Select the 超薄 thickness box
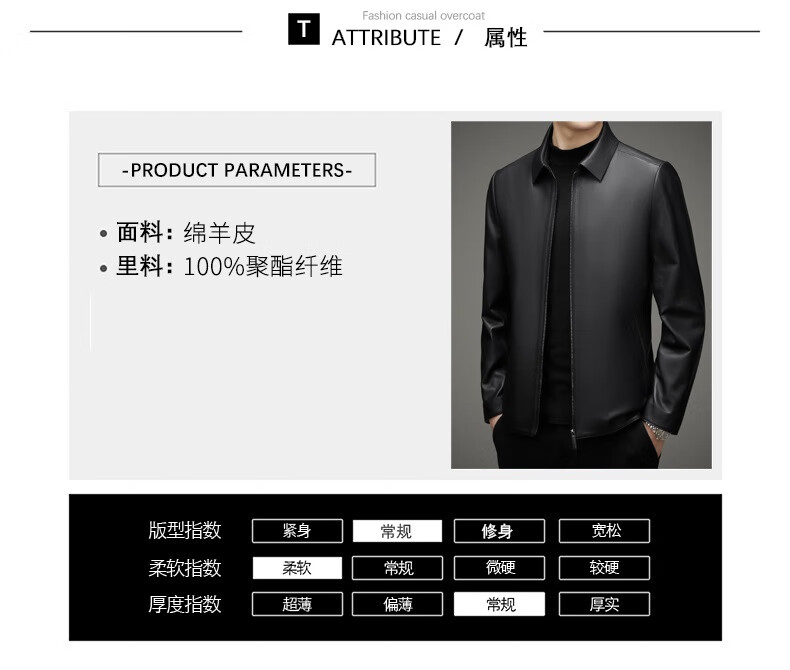The width and height of the screenshot is (790, 670). pos(297,604)
